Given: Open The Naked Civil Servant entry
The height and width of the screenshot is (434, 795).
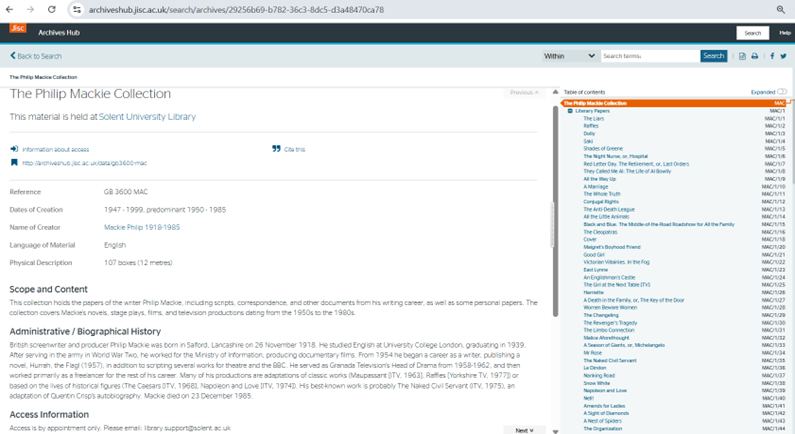Looking at the screenshot, I should [x=609, y=360].
